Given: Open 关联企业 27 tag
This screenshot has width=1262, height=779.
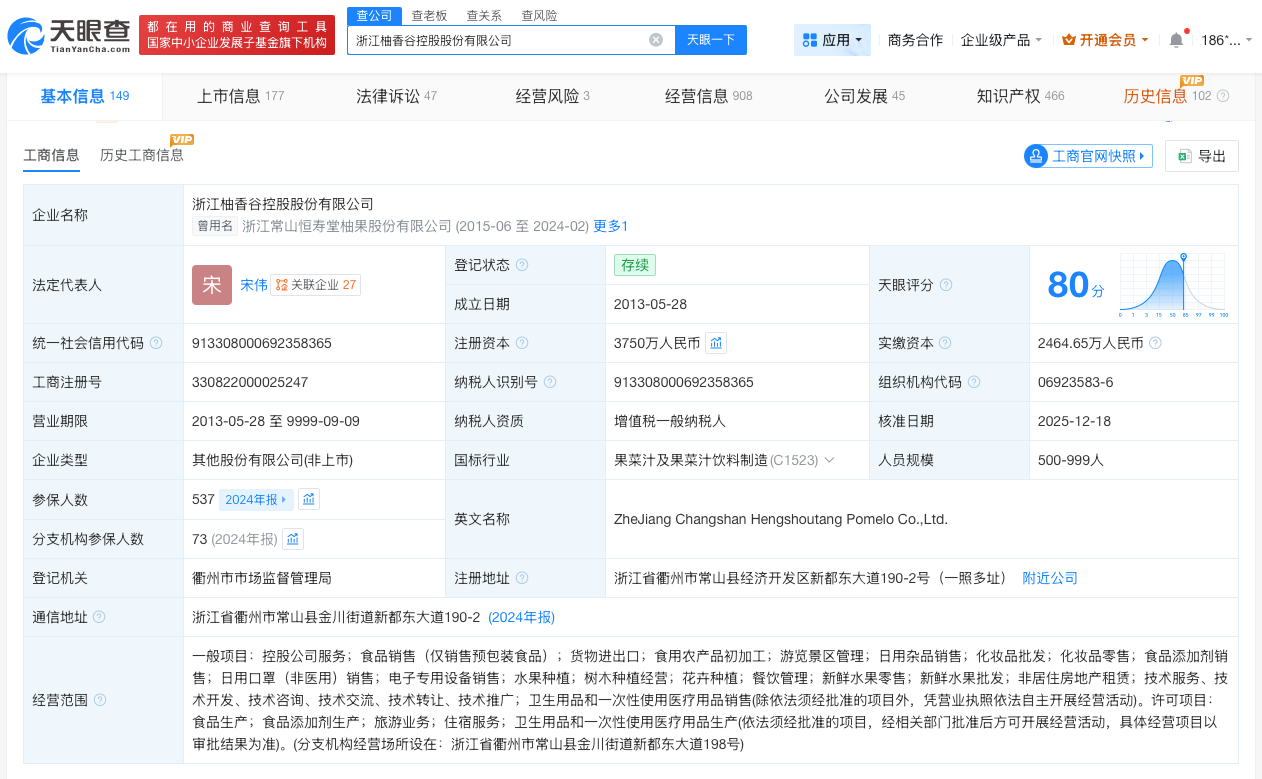Looking at the screenshot, I should click(x=315, y=285).
